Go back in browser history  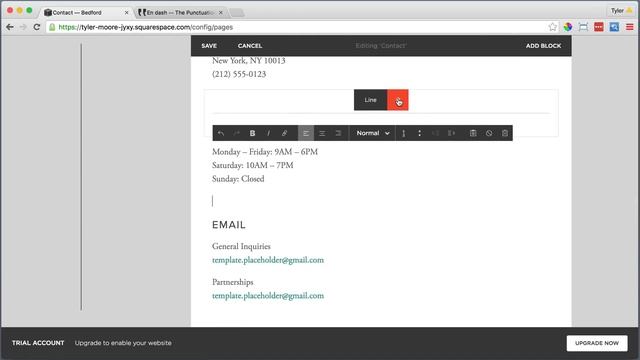tap(10, 27)
